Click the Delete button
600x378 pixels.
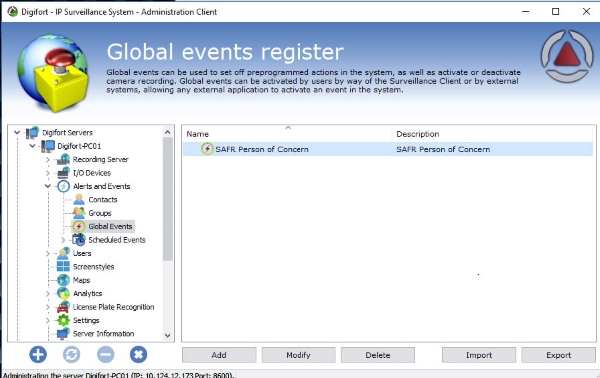(378, 355)
